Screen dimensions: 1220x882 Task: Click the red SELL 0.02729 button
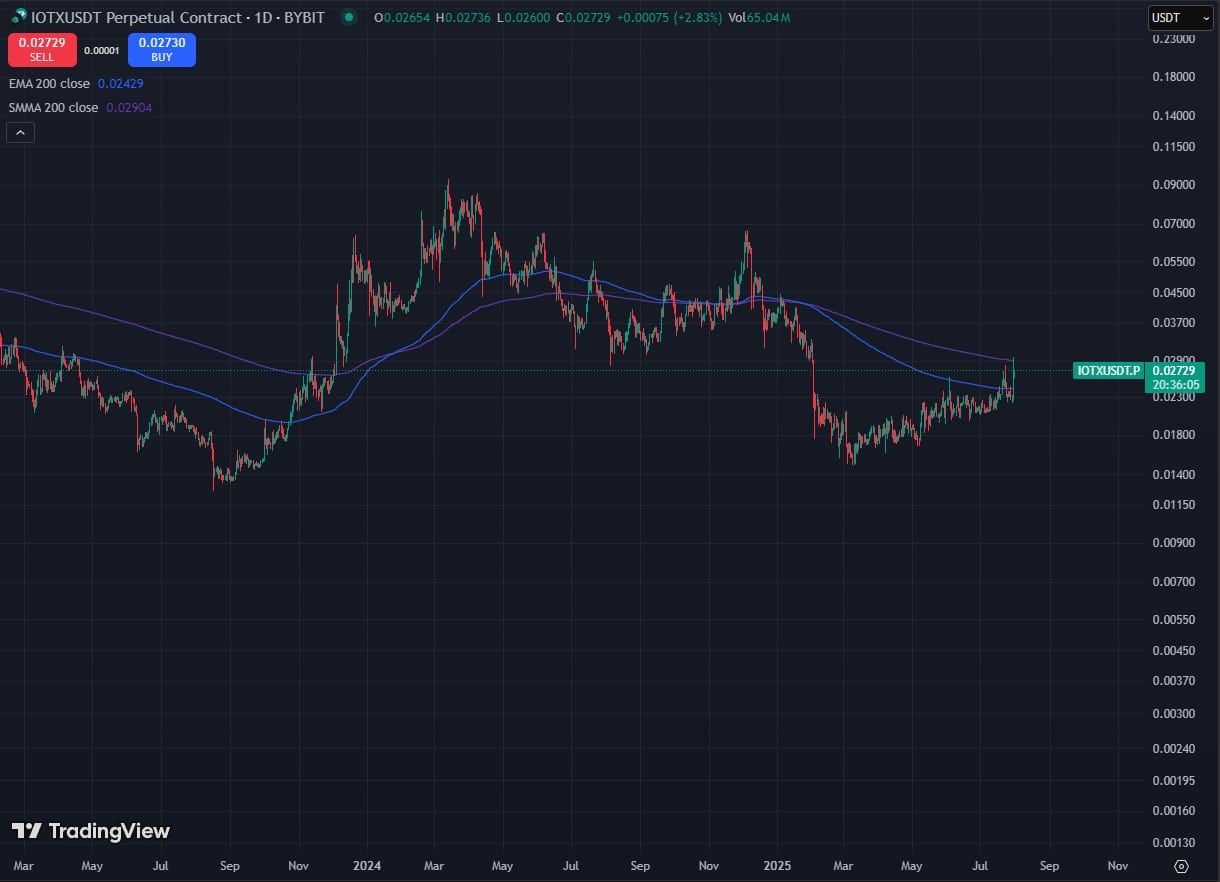coord(41,50)
